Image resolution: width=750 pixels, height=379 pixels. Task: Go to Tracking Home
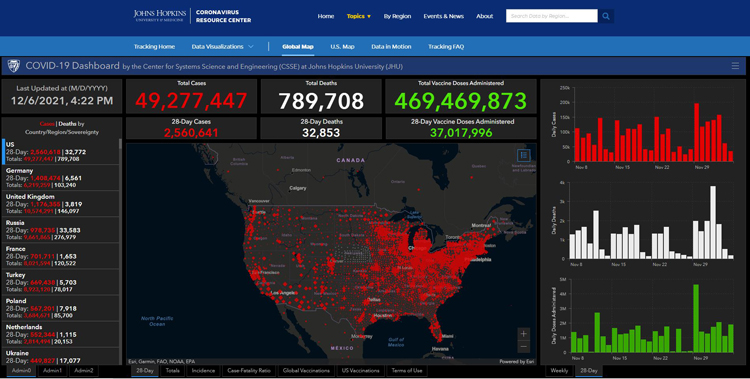click(x=154, y=46)
